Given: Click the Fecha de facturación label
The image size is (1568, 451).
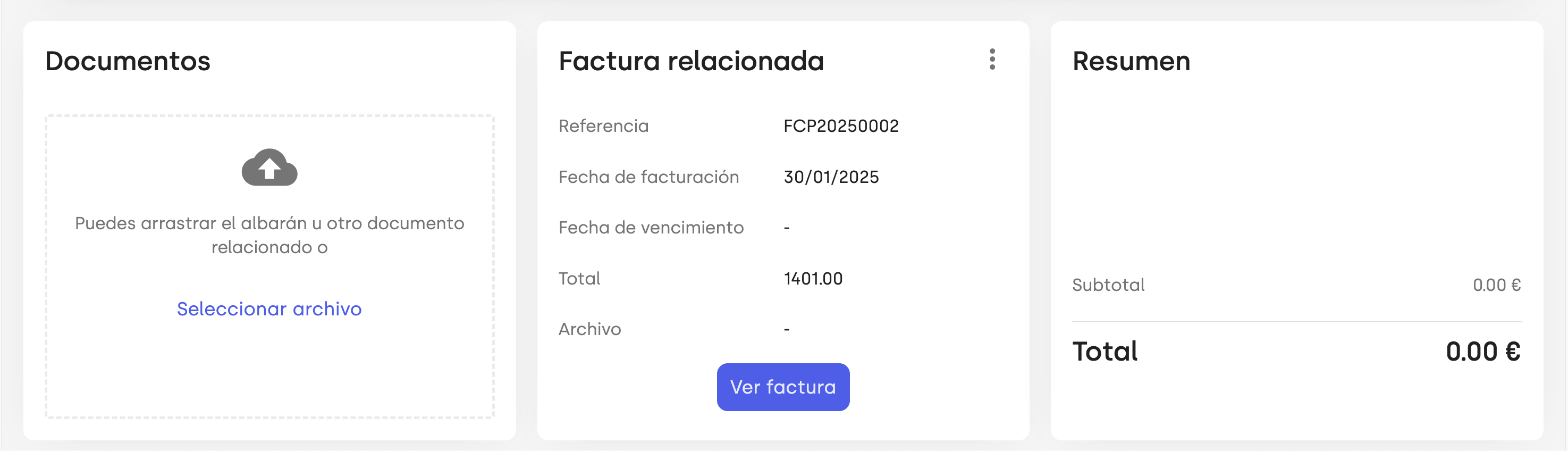Looking at the screenshot, I should coord(648,177).
